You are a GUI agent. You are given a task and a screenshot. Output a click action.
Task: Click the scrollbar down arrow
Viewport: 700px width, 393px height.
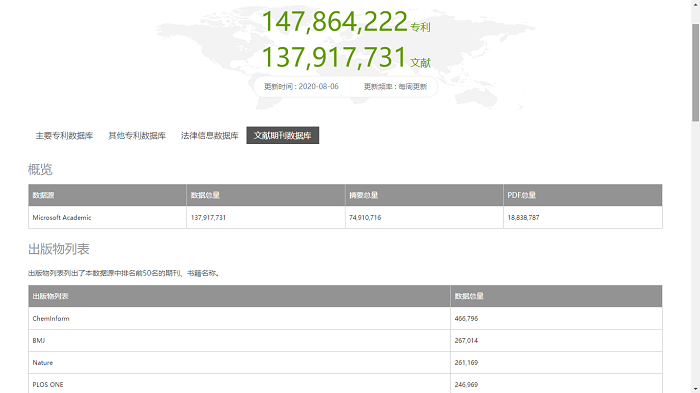(x=696, y=389)
